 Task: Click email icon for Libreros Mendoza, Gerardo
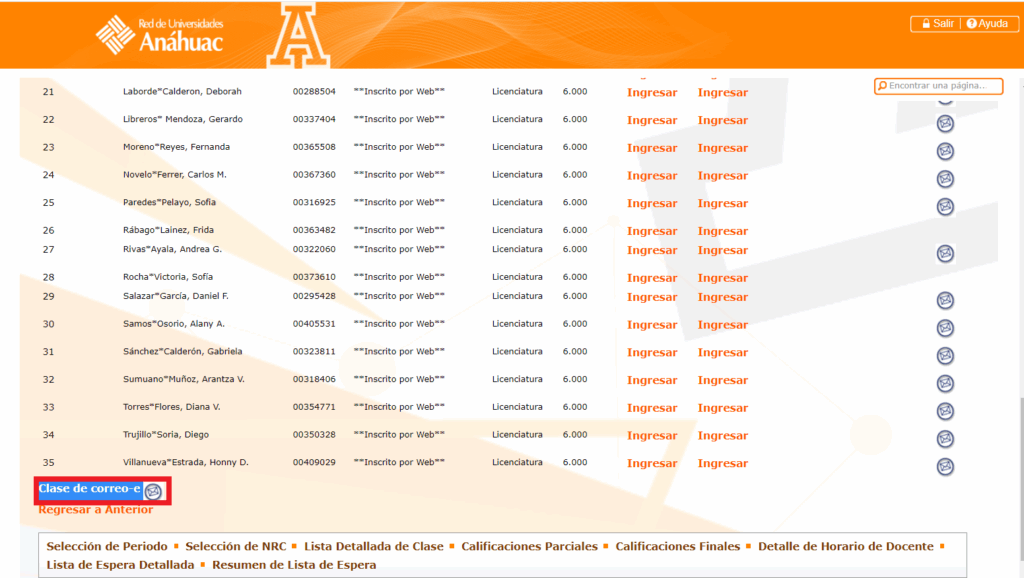[x=944, y=124]
